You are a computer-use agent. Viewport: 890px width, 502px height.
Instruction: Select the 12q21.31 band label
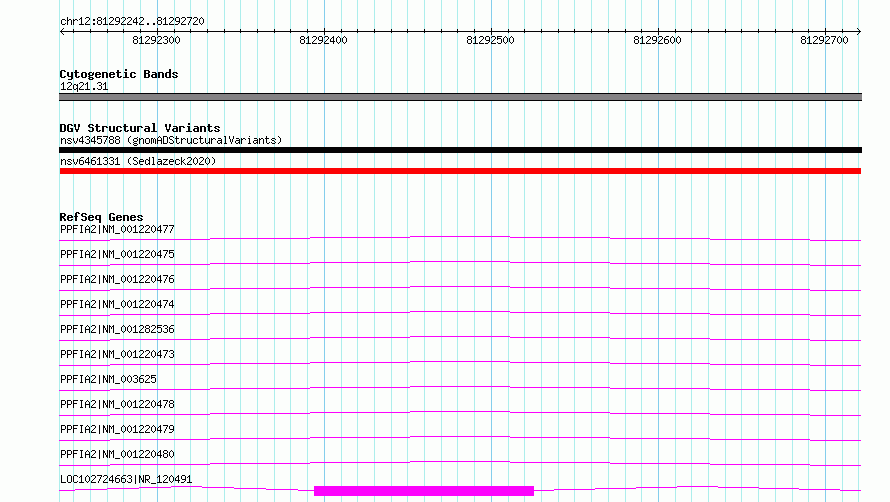tap(84, 86)
